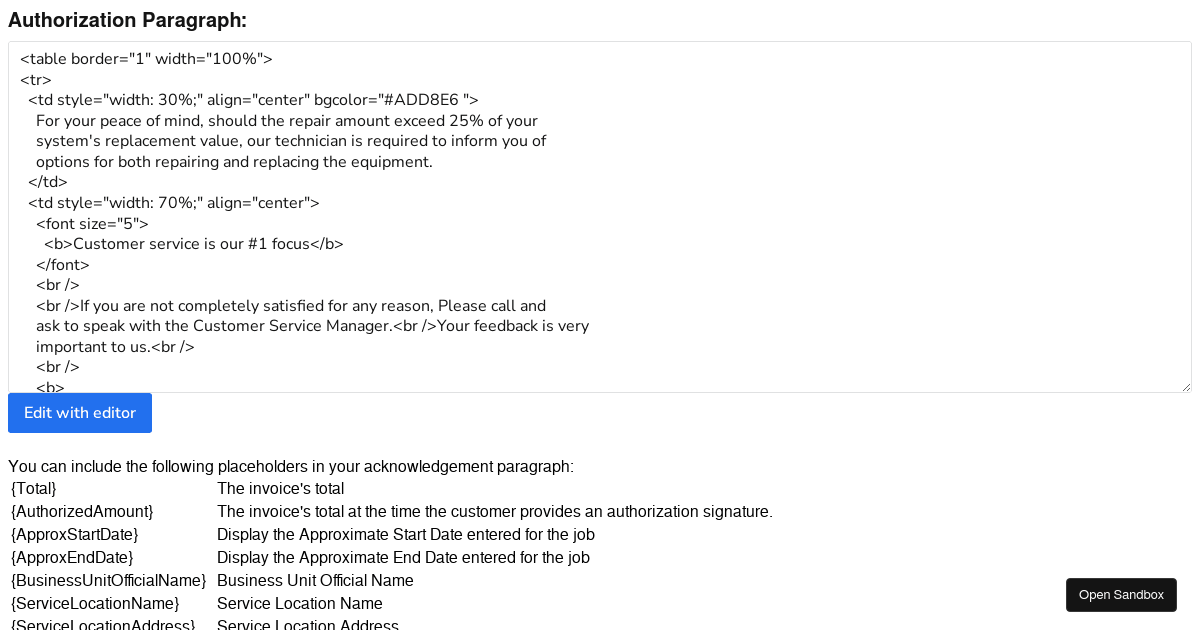This screenshot has height=630, width=1200.
Task: Click the invoice's total description text
Action: (280, 489)
